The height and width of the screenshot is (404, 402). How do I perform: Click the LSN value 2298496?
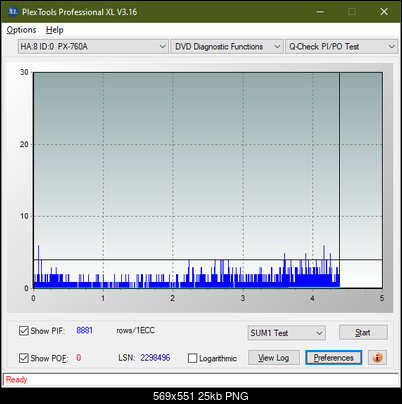155,358
